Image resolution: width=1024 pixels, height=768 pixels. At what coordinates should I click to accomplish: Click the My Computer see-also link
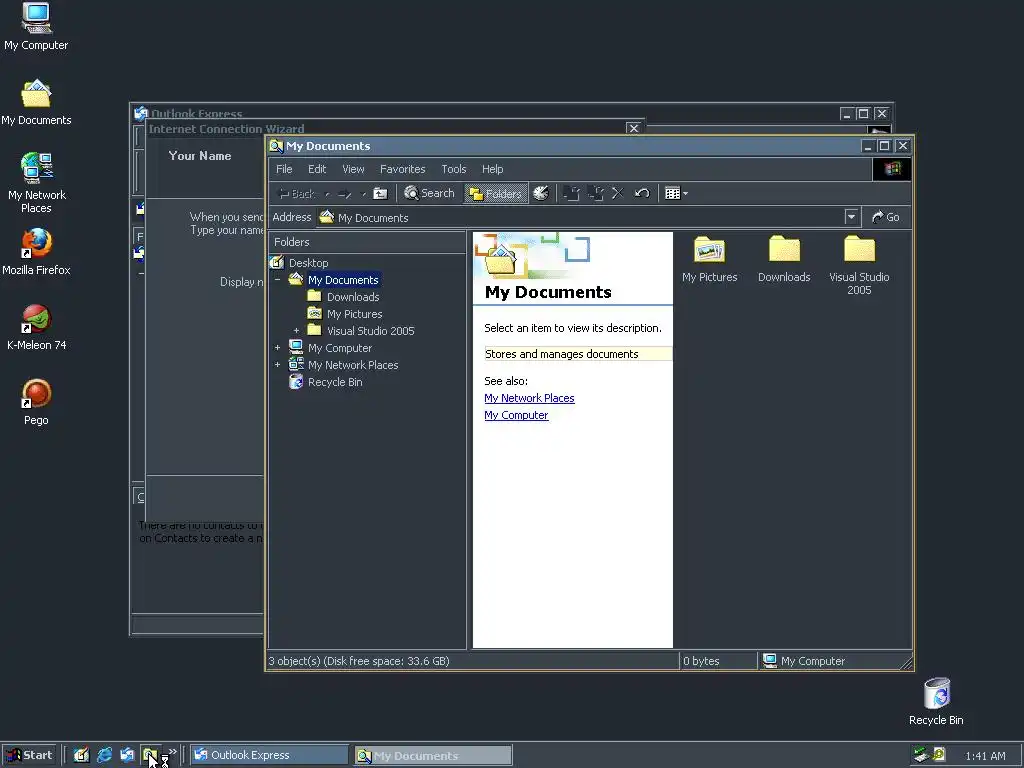[516, 415]
